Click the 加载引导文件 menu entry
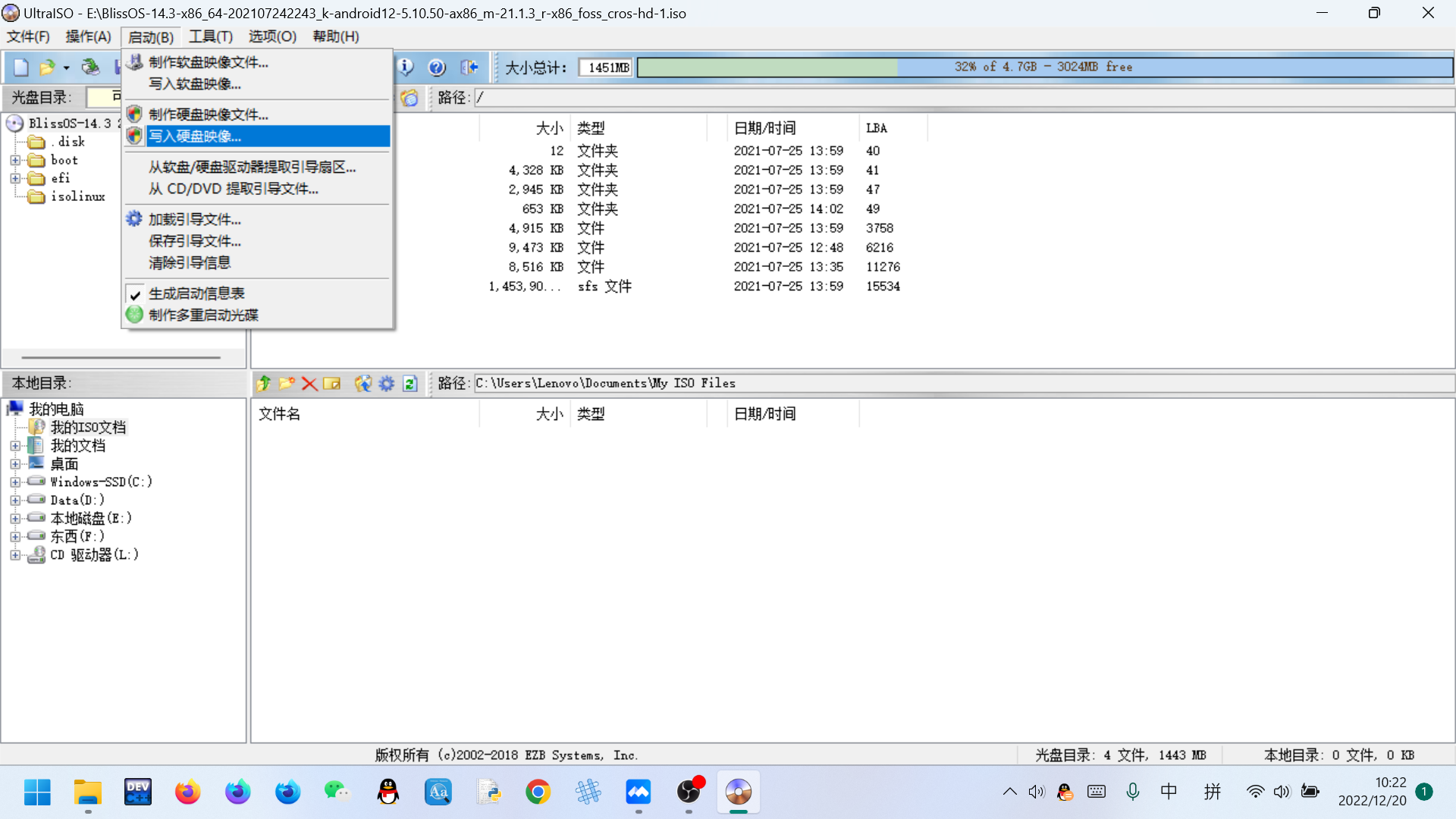 click(x=195, y=219)
